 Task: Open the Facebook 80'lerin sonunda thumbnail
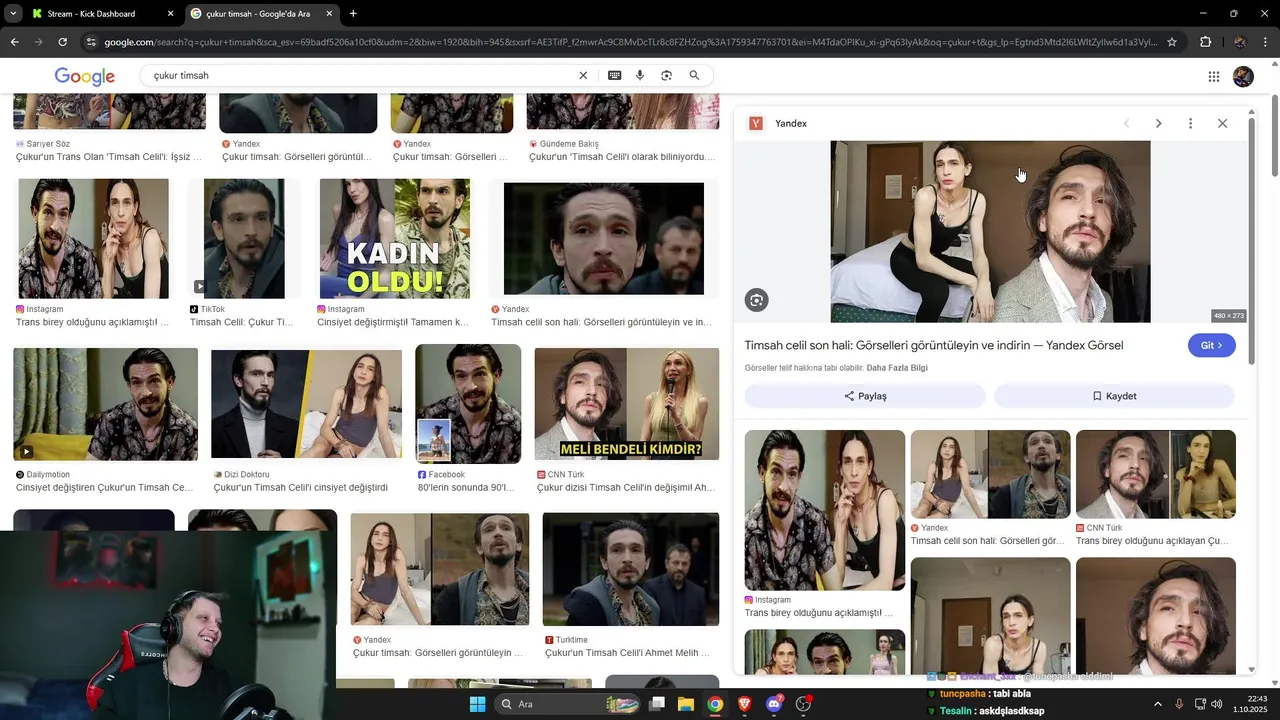[468, 404]
